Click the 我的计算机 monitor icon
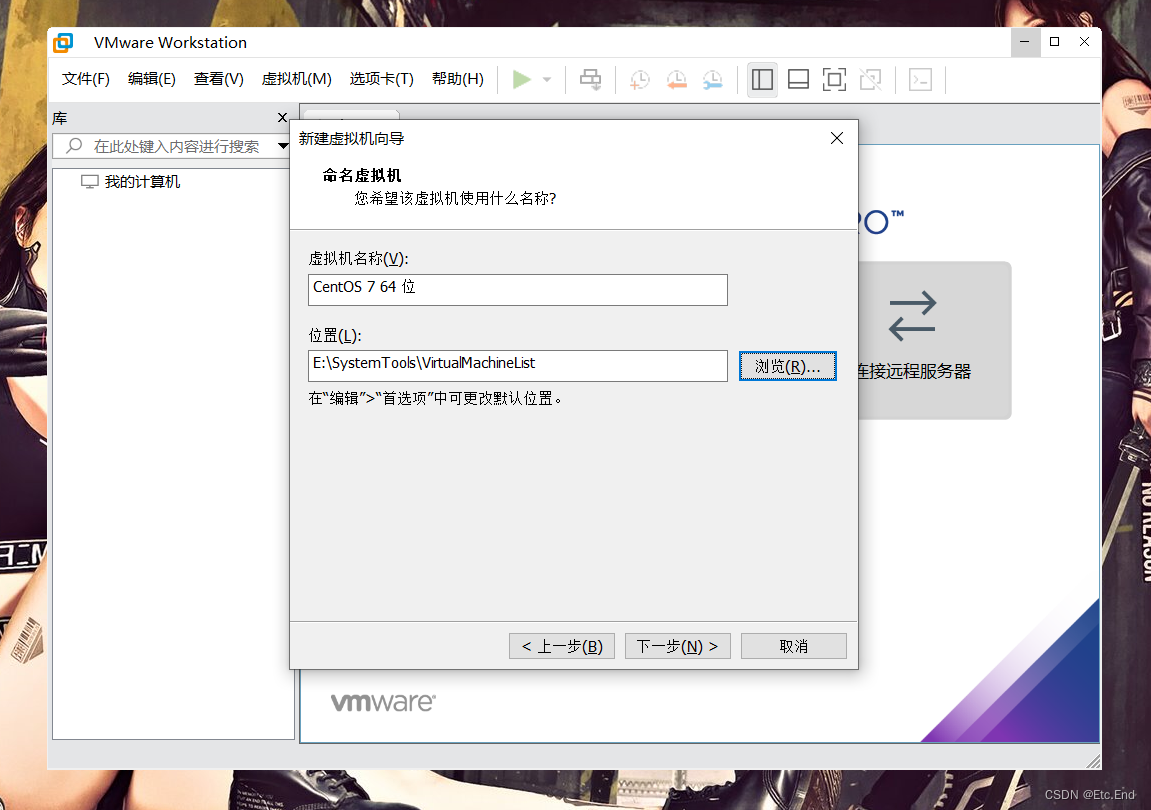 pyautogui.click(x=90, y=182)
